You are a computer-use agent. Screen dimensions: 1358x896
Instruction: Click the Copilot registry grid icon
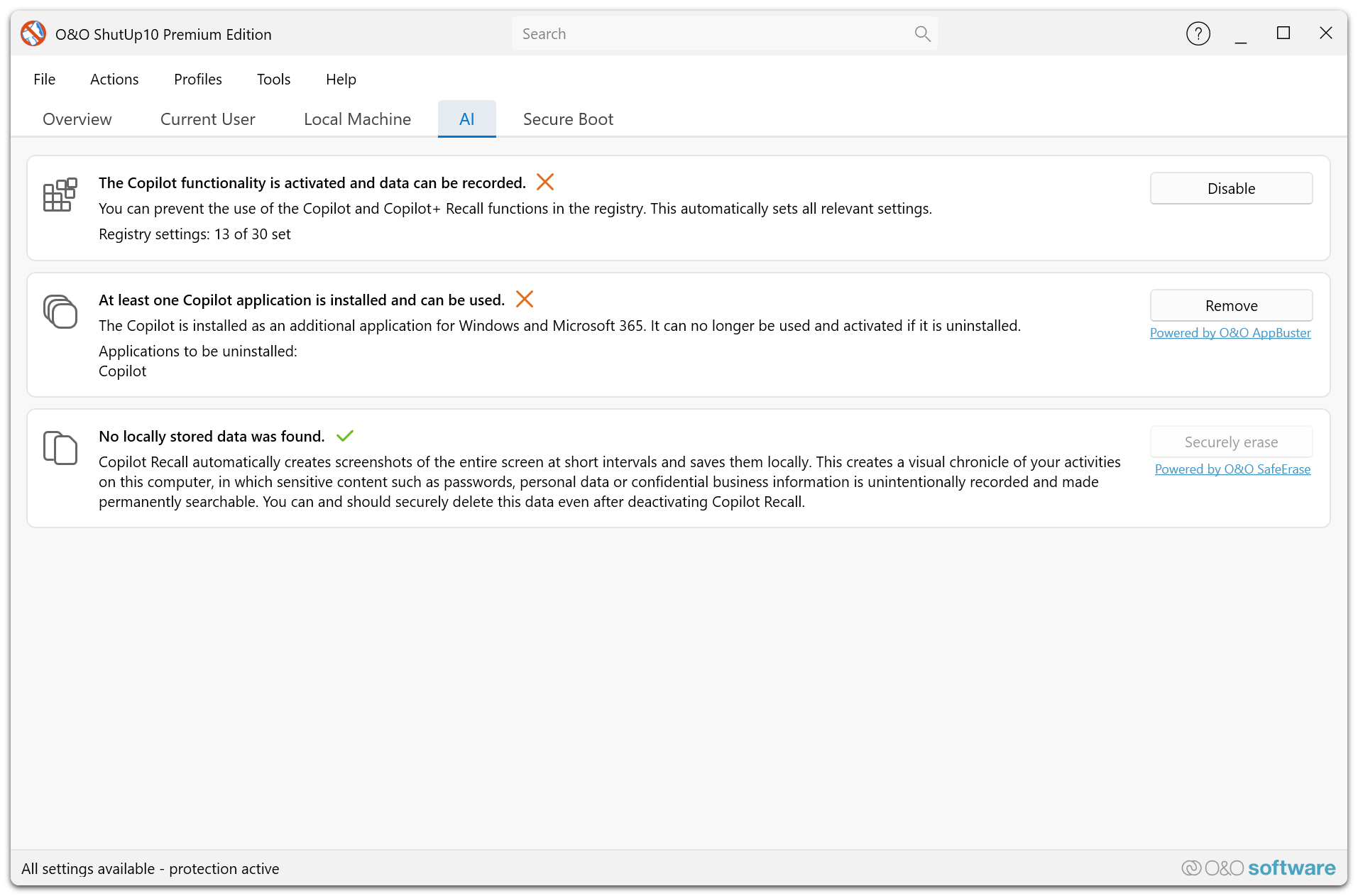(60, 195)
